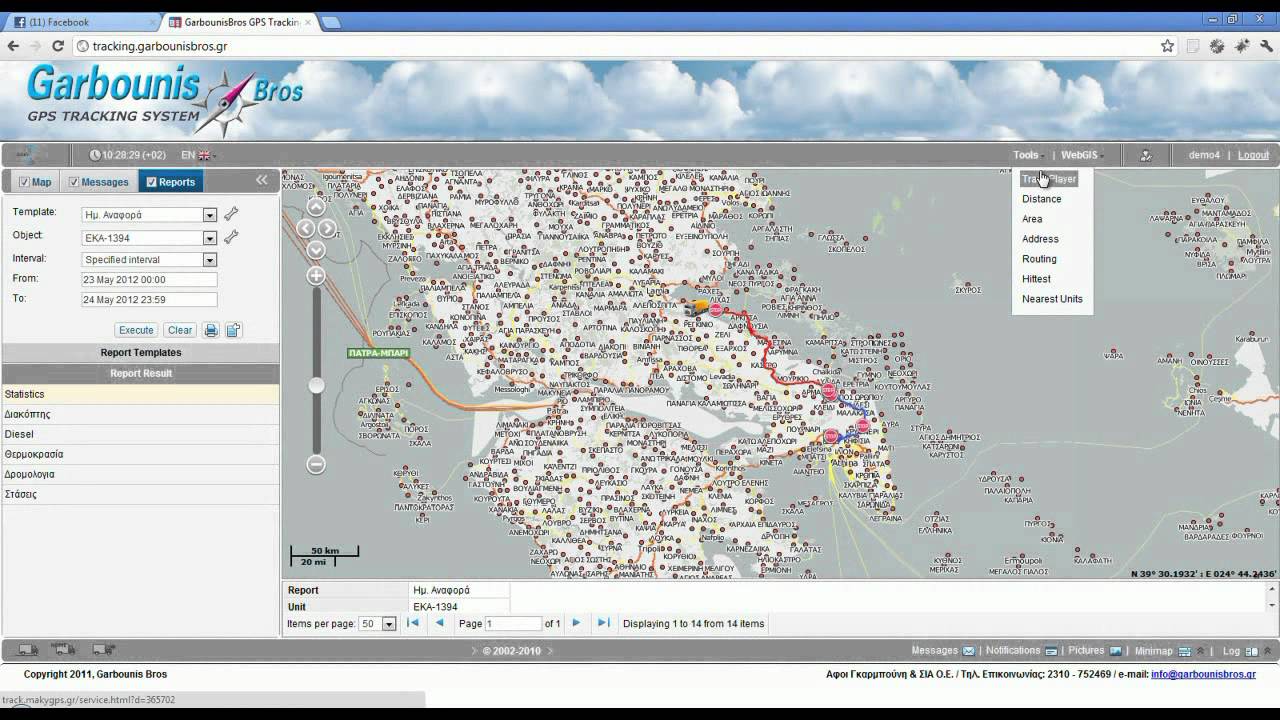The height and width of the screenshot is (720, 1280).
Task: Click the map zoom slider handle
Action: coord(316,385)
